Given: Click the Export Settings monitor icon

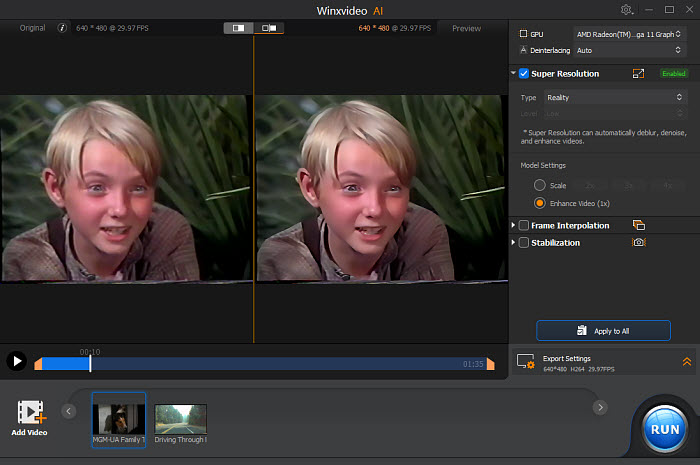Looking at the screenshot, I should [x=525, y=362].
